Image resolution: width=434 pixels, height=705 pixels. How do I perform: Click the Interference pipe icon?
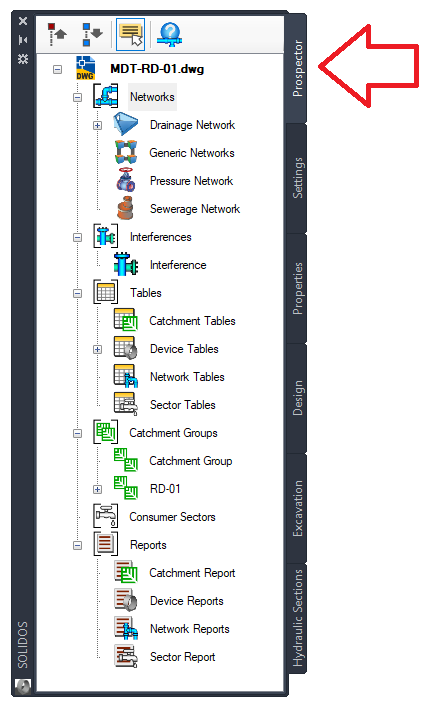click(125, 264)
